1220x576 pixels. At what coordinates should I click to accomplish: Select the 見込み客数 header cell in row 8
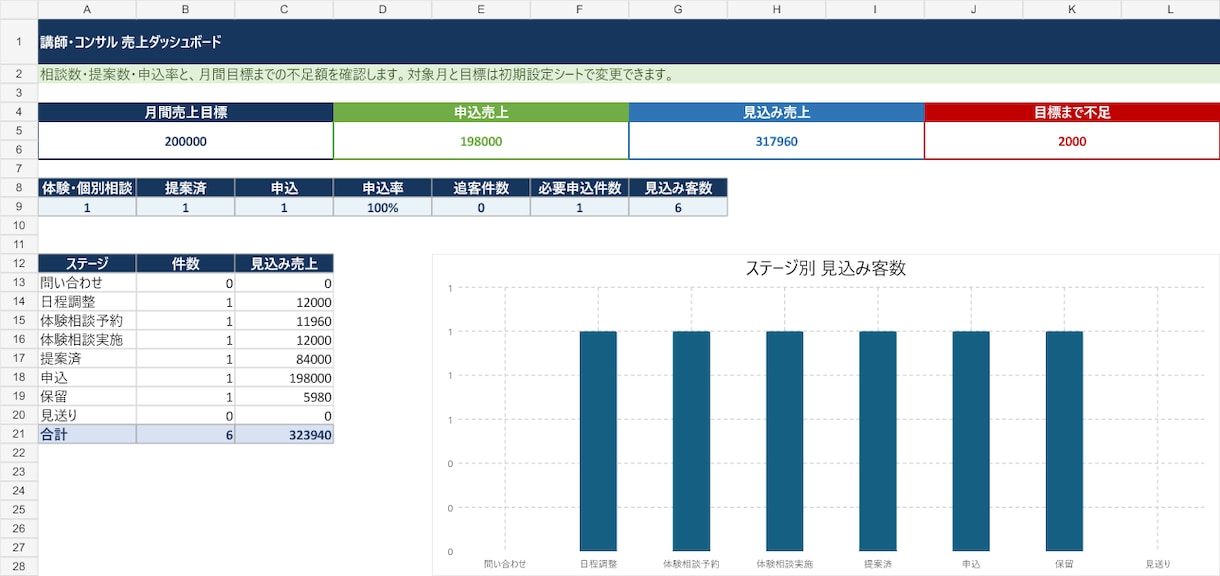pos(679,188)
